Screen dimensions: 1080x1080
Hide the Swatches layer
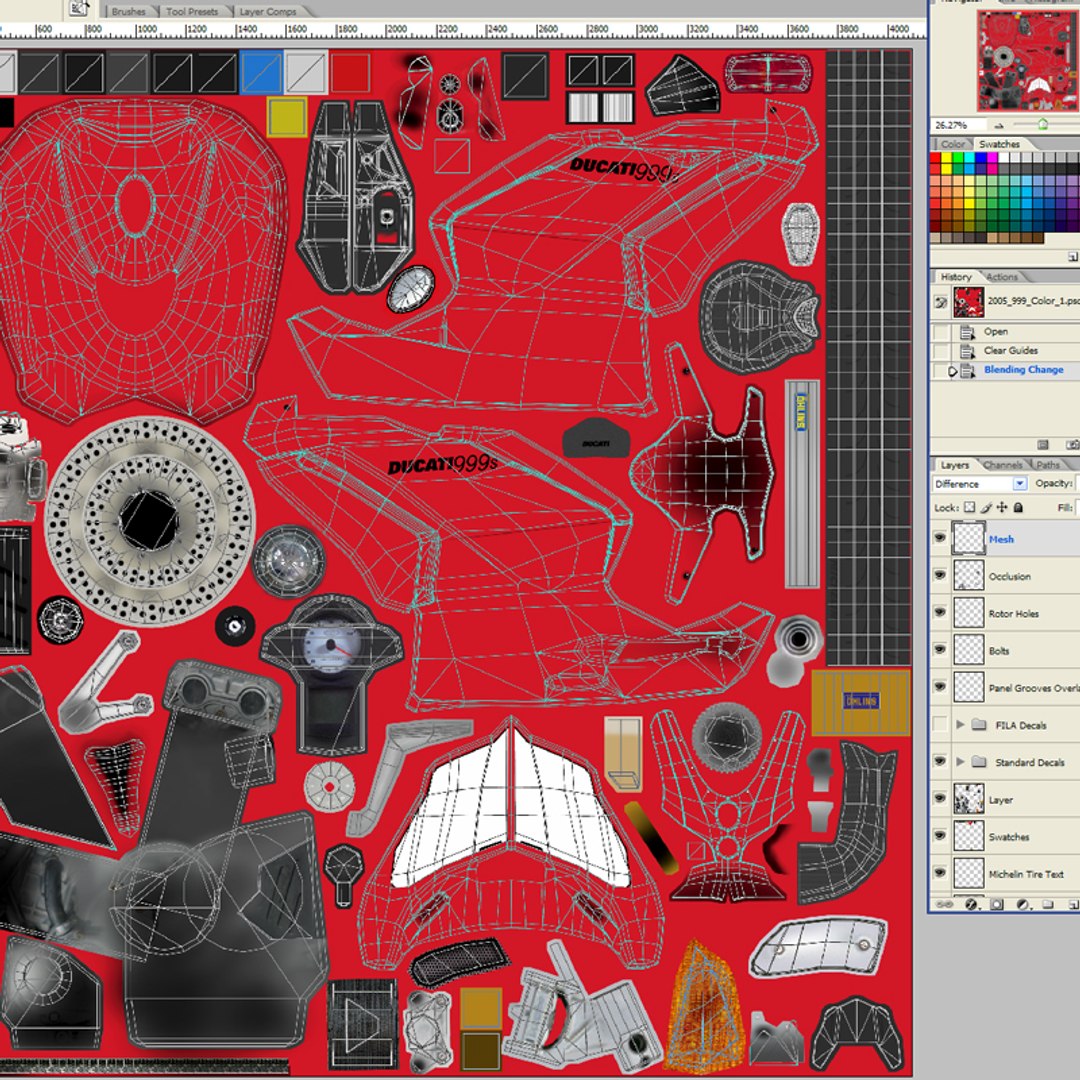[x=940, y=835]
